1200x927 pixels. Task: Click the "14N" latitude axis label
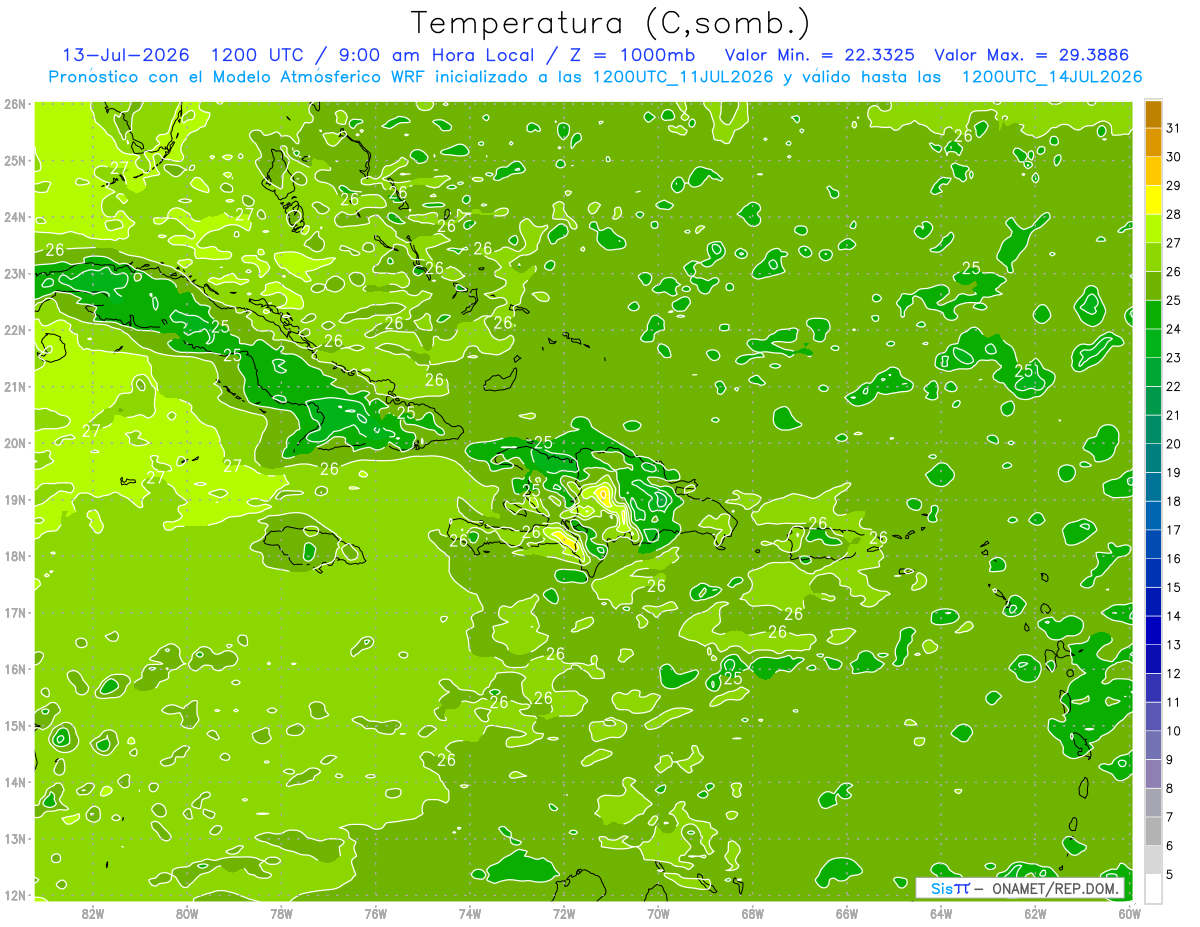tap(14, 782)
